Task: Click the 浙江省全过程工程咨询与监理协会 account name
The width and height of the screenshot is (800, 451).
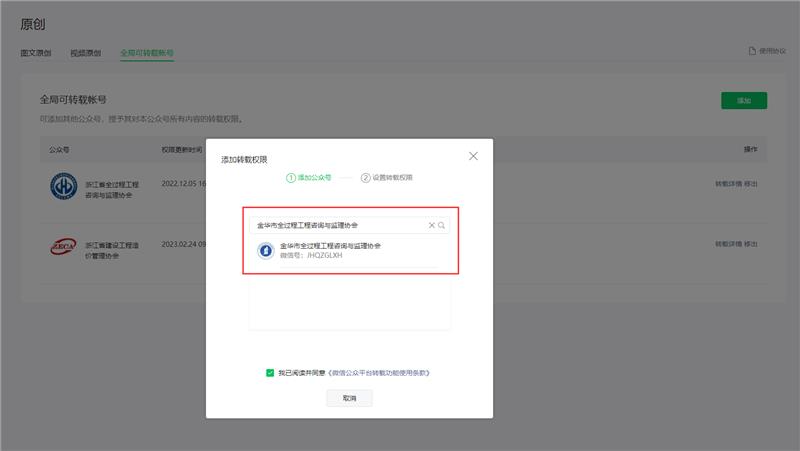Action: pos(112,190)
